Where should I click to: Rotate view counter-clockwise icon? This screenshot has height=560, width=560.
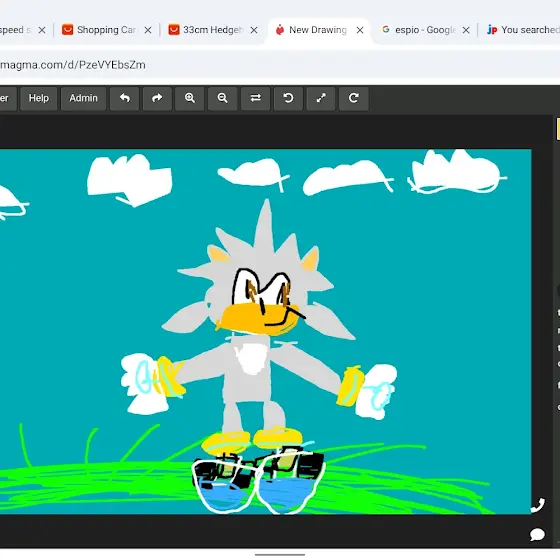[288, 98]
